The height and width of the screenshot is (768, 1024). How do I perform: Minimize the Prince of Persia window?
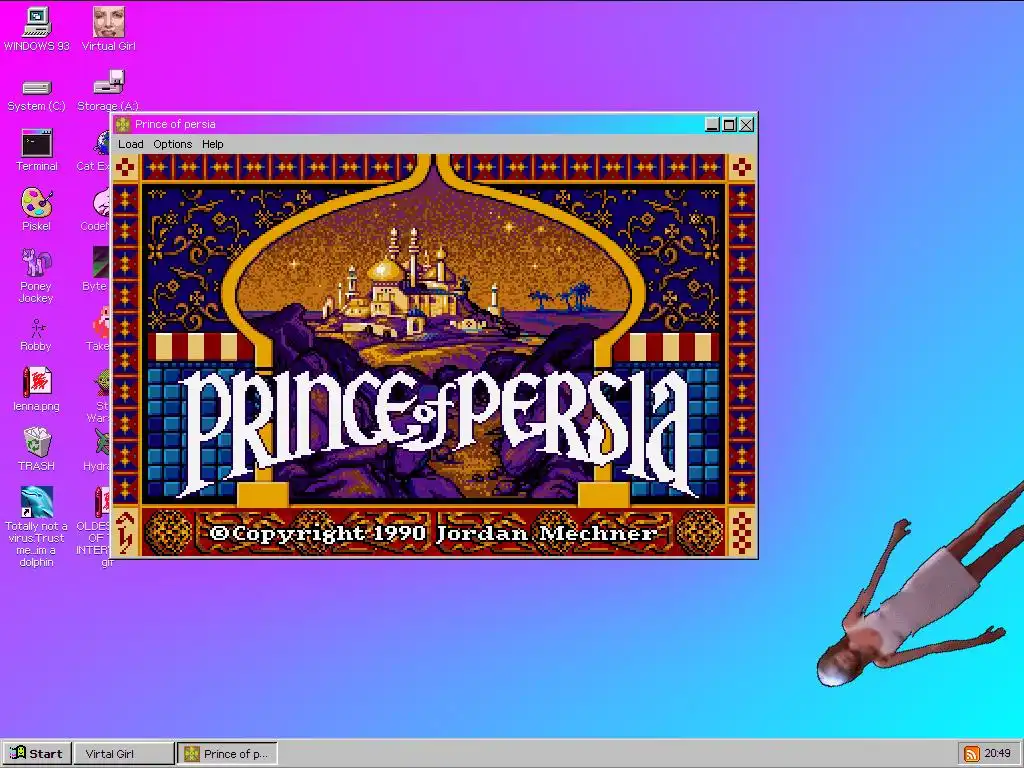point(712,124)
